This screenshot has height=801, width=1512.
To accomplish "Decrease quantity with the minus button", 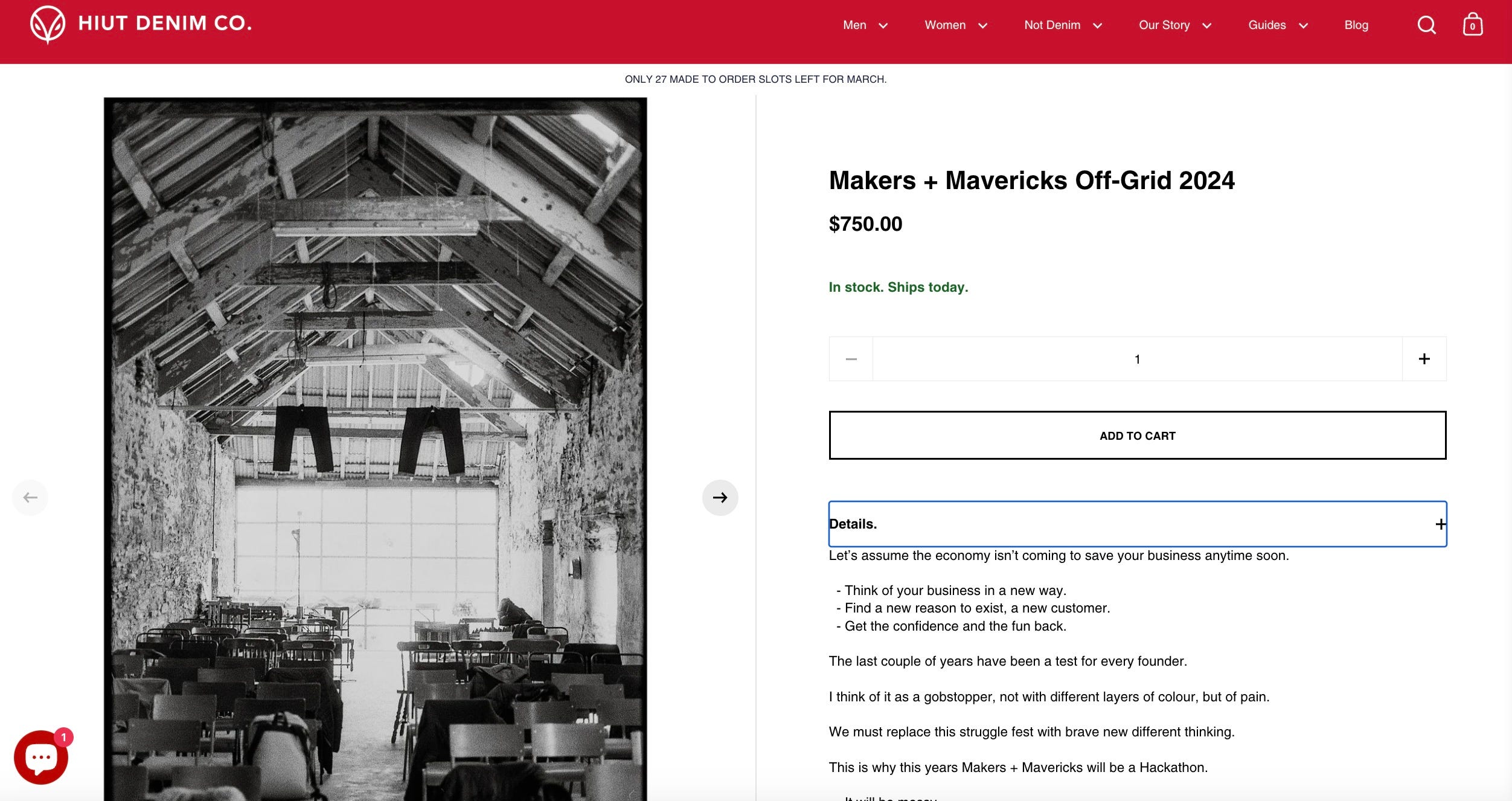I will tap(851, 359).
